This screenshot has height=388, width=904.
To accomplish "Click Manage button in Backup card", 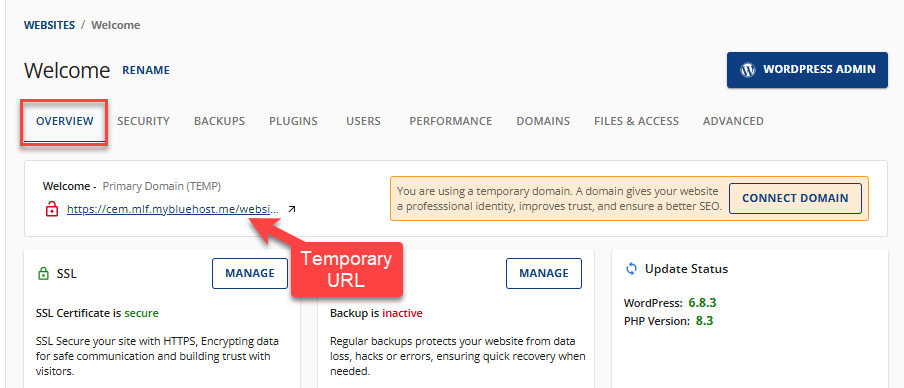I will tap(544, 273).
